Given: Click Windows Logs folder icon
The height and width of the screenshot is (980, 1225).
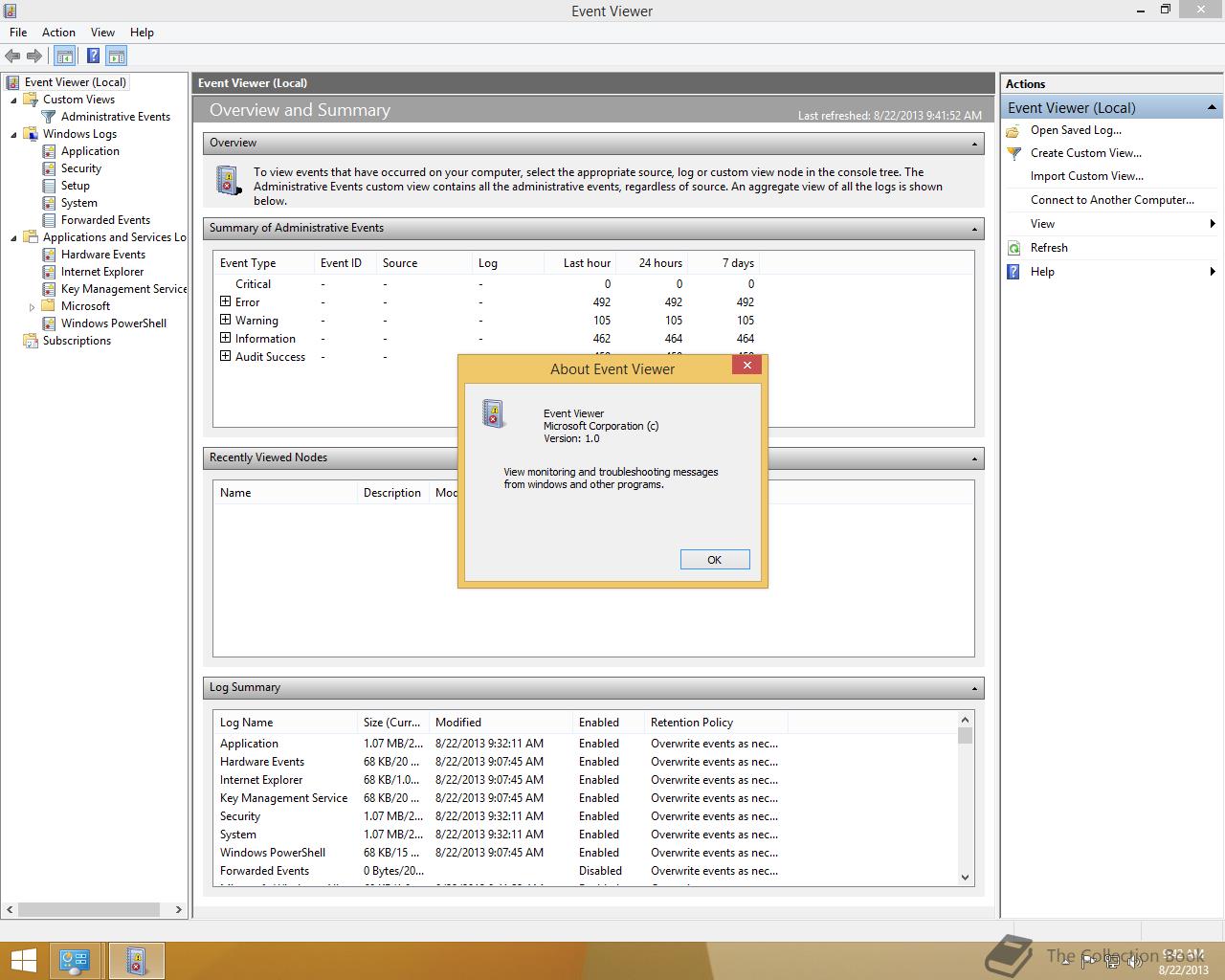Looking at the screenshot, I should coord(31,134).
